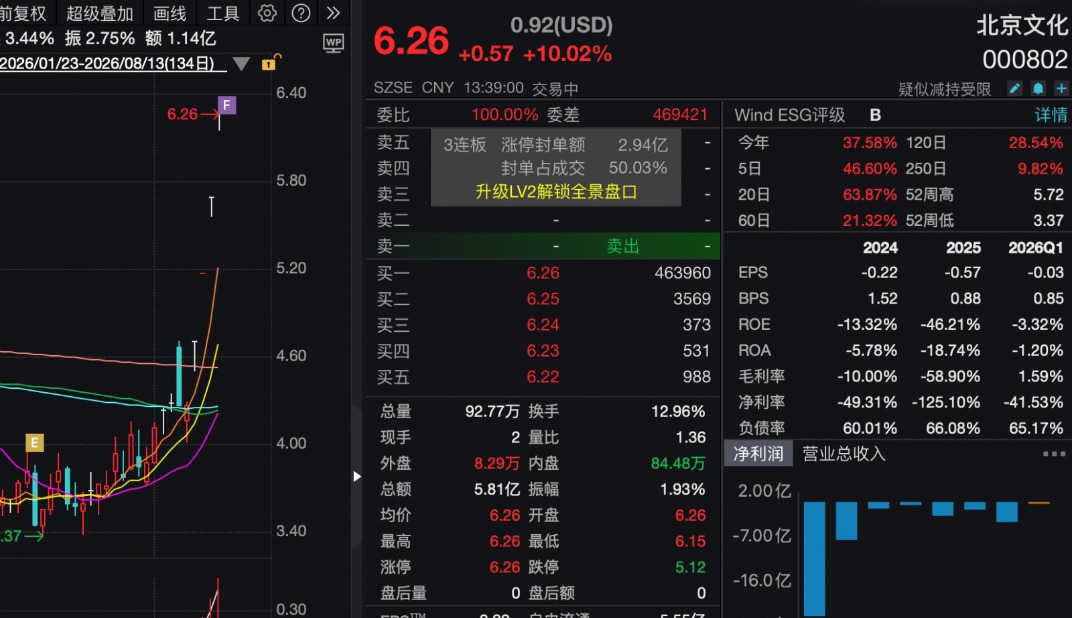
Task: Toggle the orange lock on date range
Action: [270, 63]
